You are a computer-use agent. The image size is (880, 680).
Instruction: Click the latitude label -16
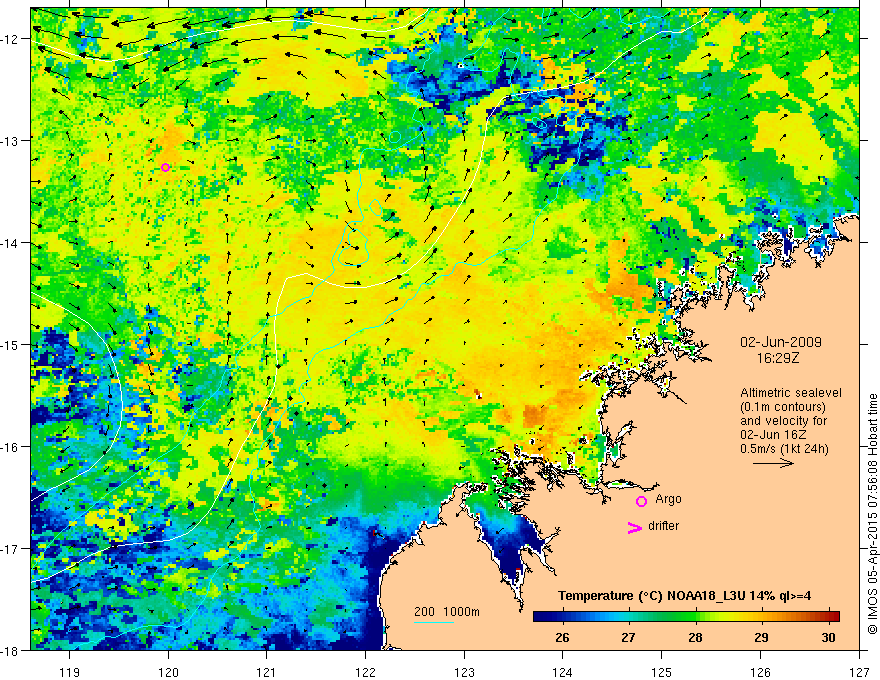coord(11,447)
